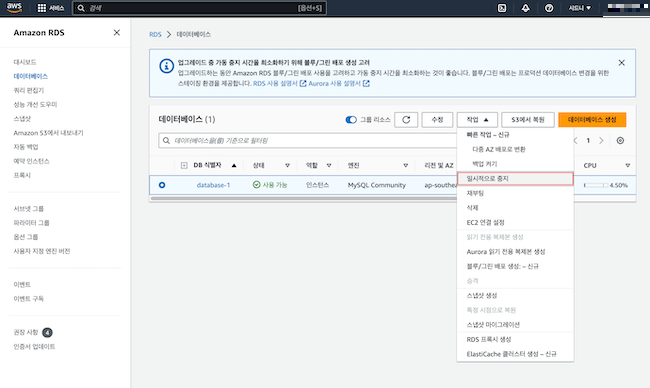Open 대시보드 in the sidebar

tap(25, 62)
